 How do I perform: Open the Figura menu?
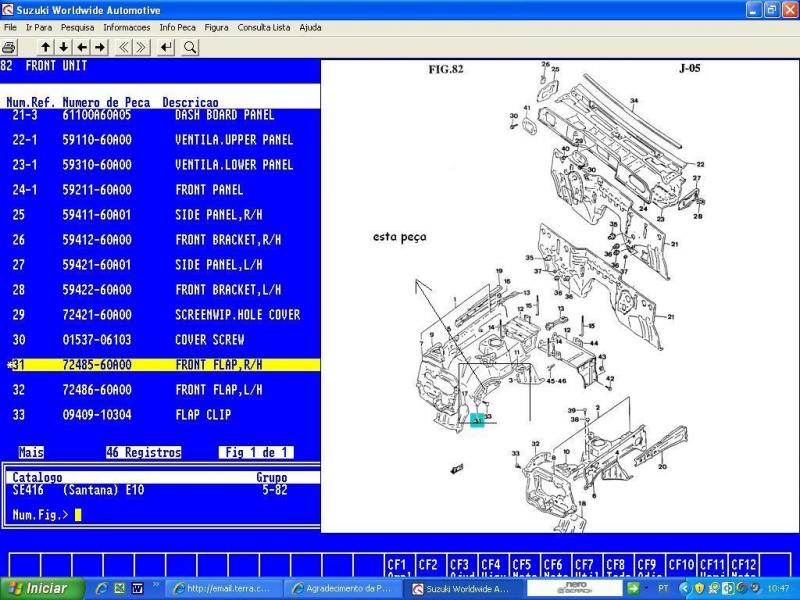[216, 28]
